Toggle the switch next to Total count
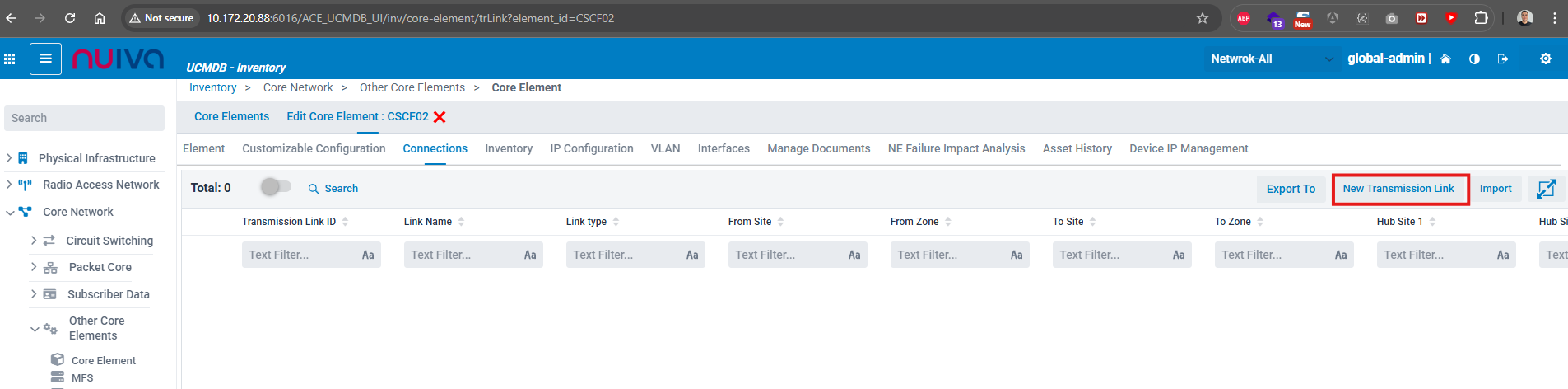This screenshot has height=389, width=1568. coord(276,187)
